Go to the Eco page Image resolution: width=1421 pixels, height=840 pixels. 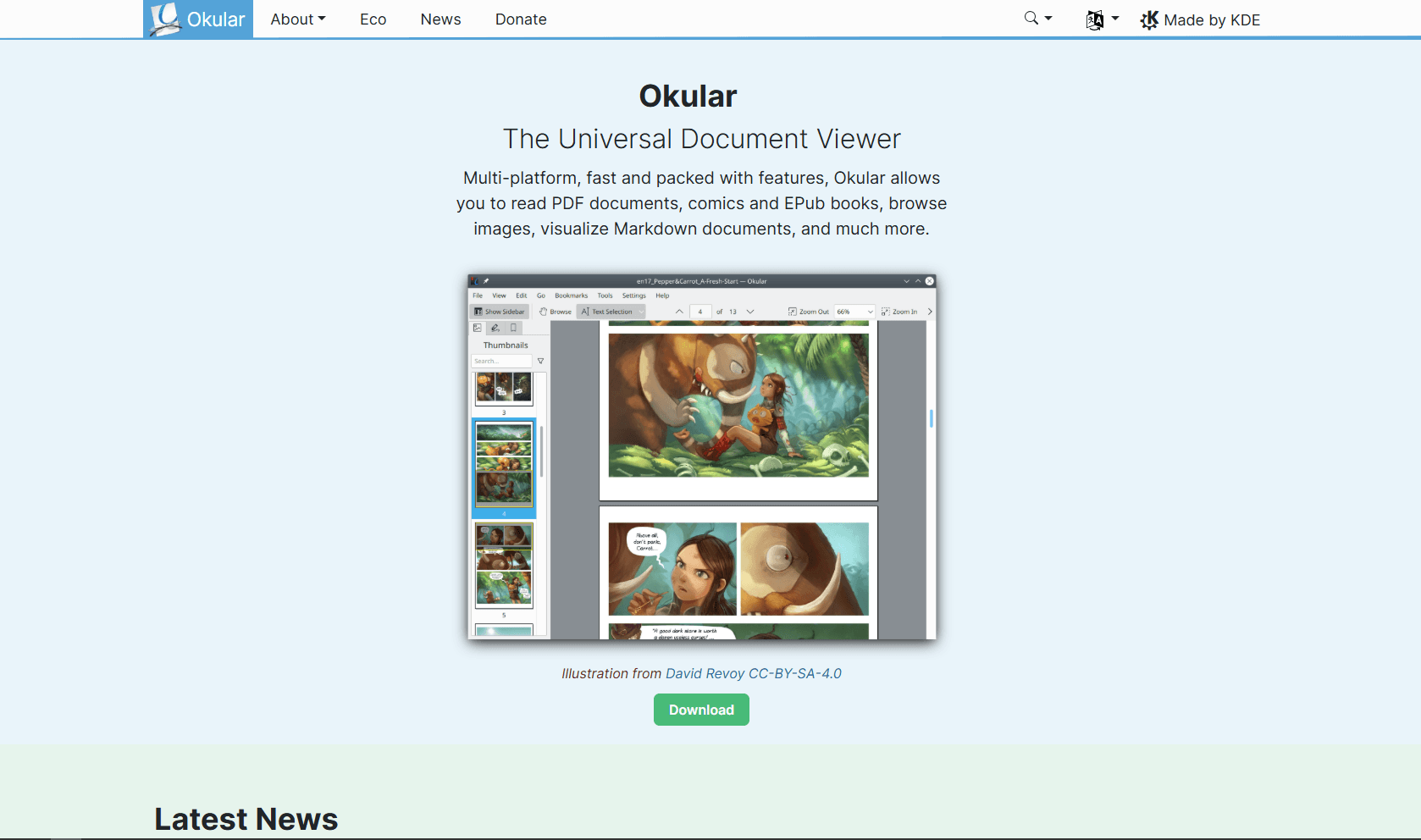373,19
